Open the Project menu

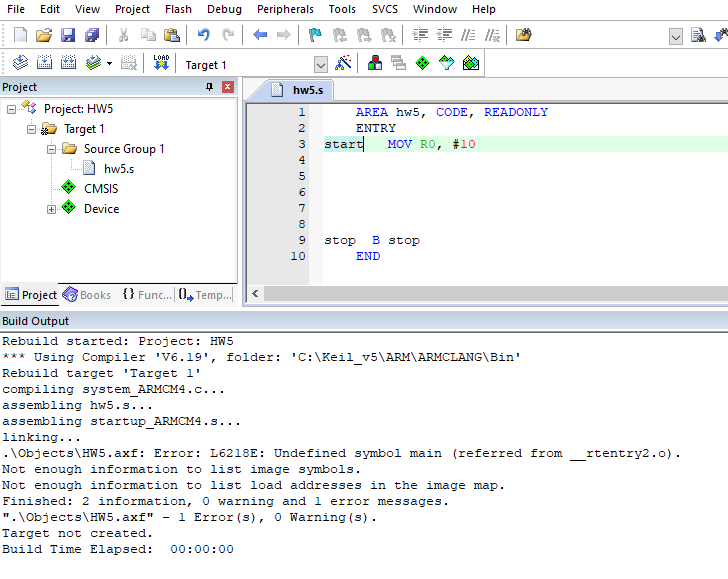[x=132, y=9]
